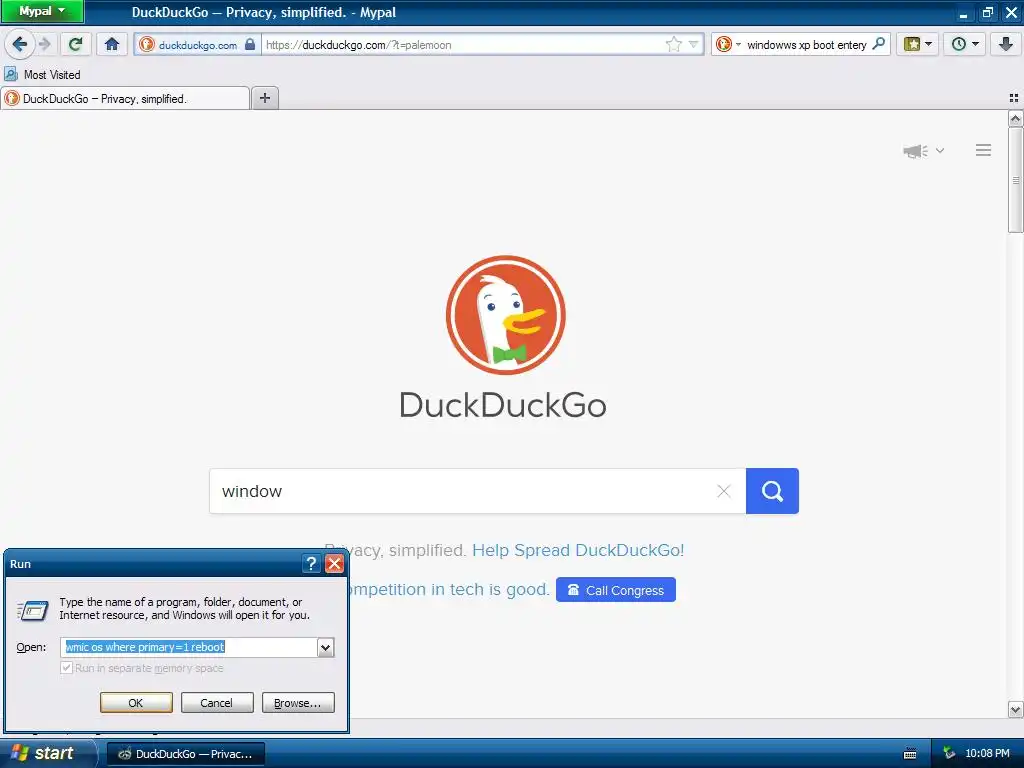Click the Call Congress button
Screen dimensions: 1024x768
(616, 590)
